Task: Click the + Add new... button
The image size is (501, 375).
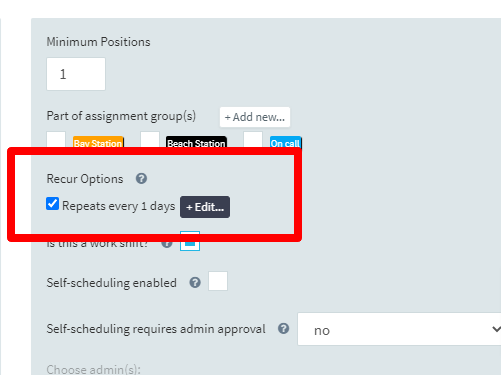Action: (255, 117)
